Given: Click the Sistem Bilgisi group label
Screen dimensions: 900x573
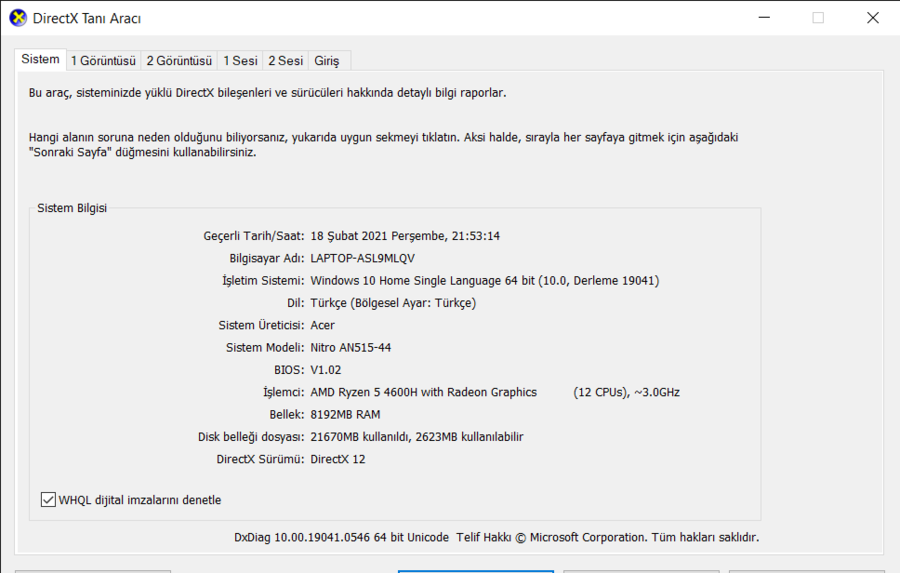Looking at the screenshot, I should [x=72, y=208].
